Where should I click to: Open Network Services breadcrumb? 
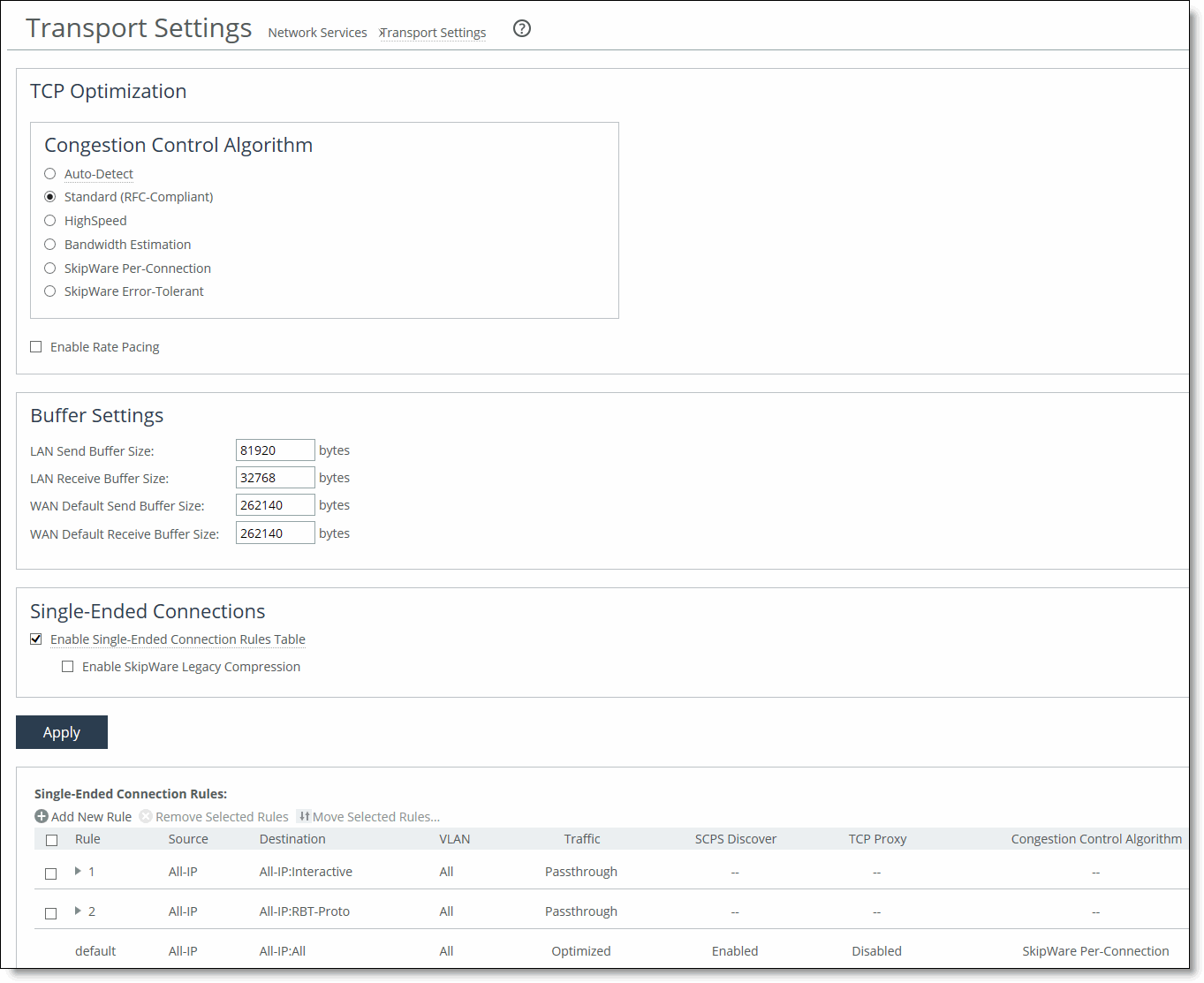click(x=317, y=33)
